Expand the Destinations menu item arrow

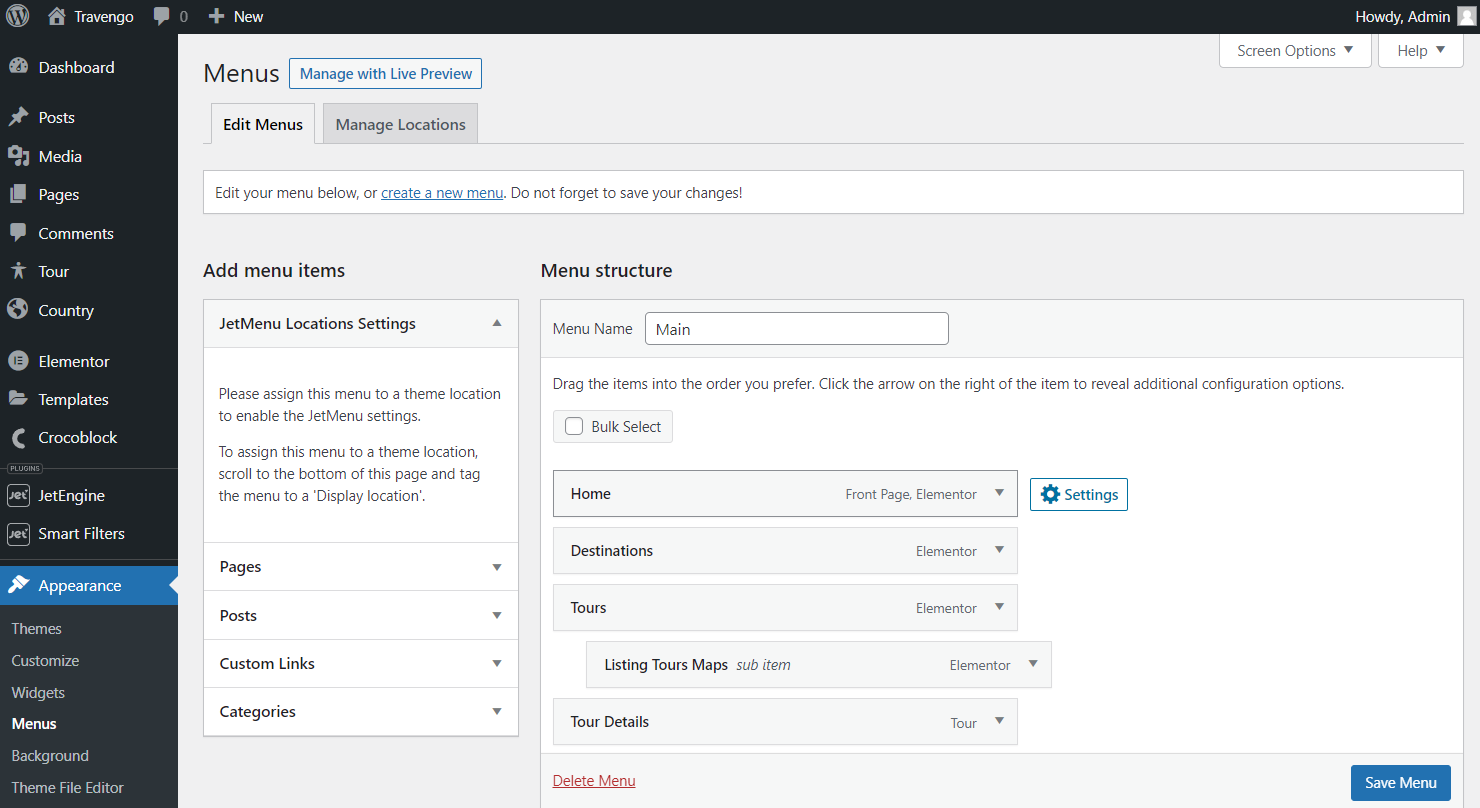tap(999, 550)
